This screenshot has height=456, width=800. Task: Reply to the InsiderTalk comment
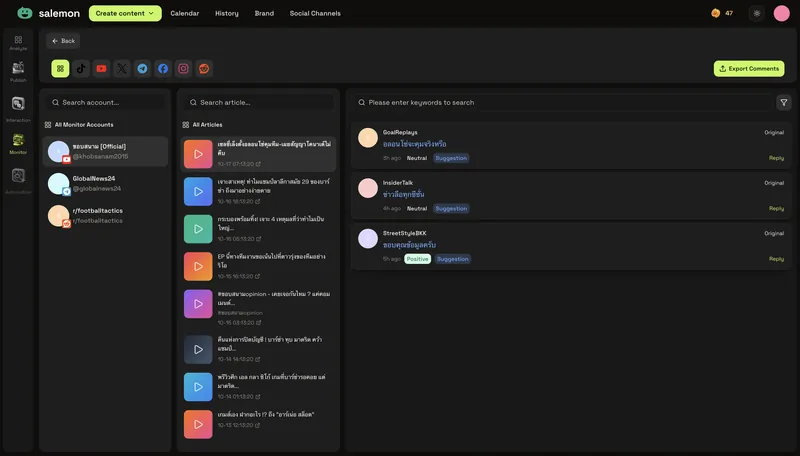(776, 209)
